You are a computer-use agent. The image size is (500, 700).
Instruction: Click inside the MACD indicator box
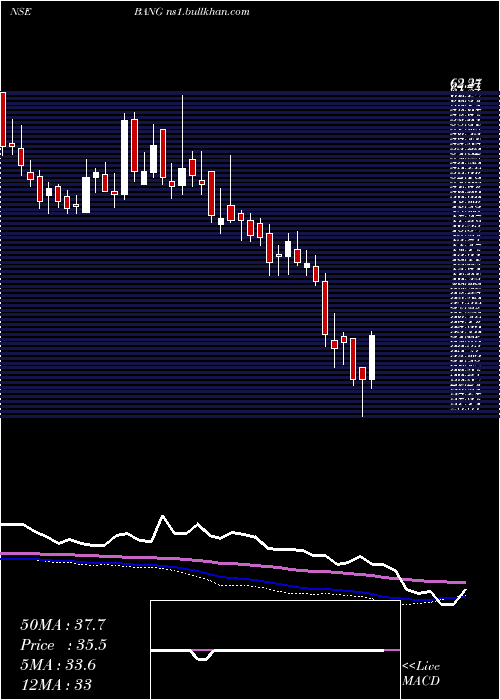[275, 650]
